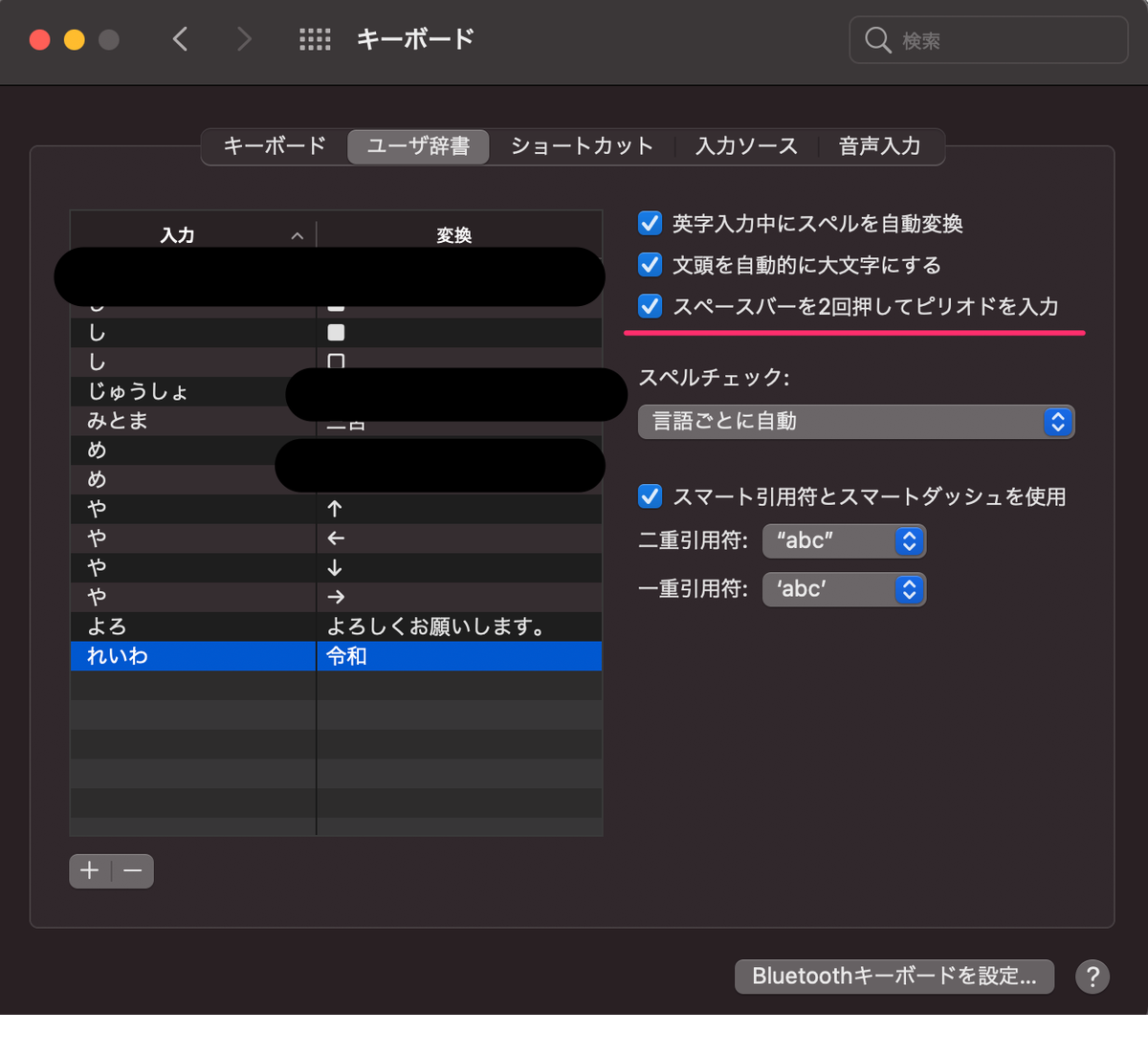Switch to the キーボード tab
The image size is (1148, 1054).
[x=275, y=146]
